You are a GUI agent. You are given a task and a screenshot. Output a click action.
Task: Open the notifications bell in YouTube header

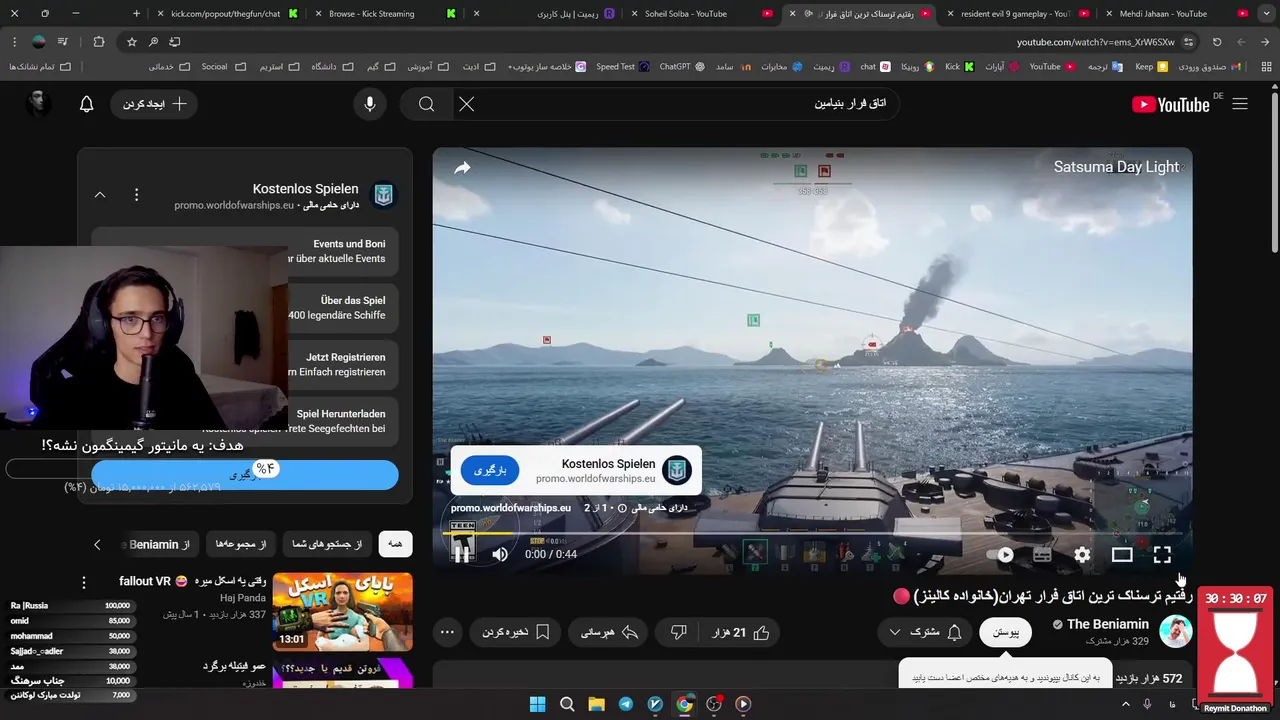87,104
